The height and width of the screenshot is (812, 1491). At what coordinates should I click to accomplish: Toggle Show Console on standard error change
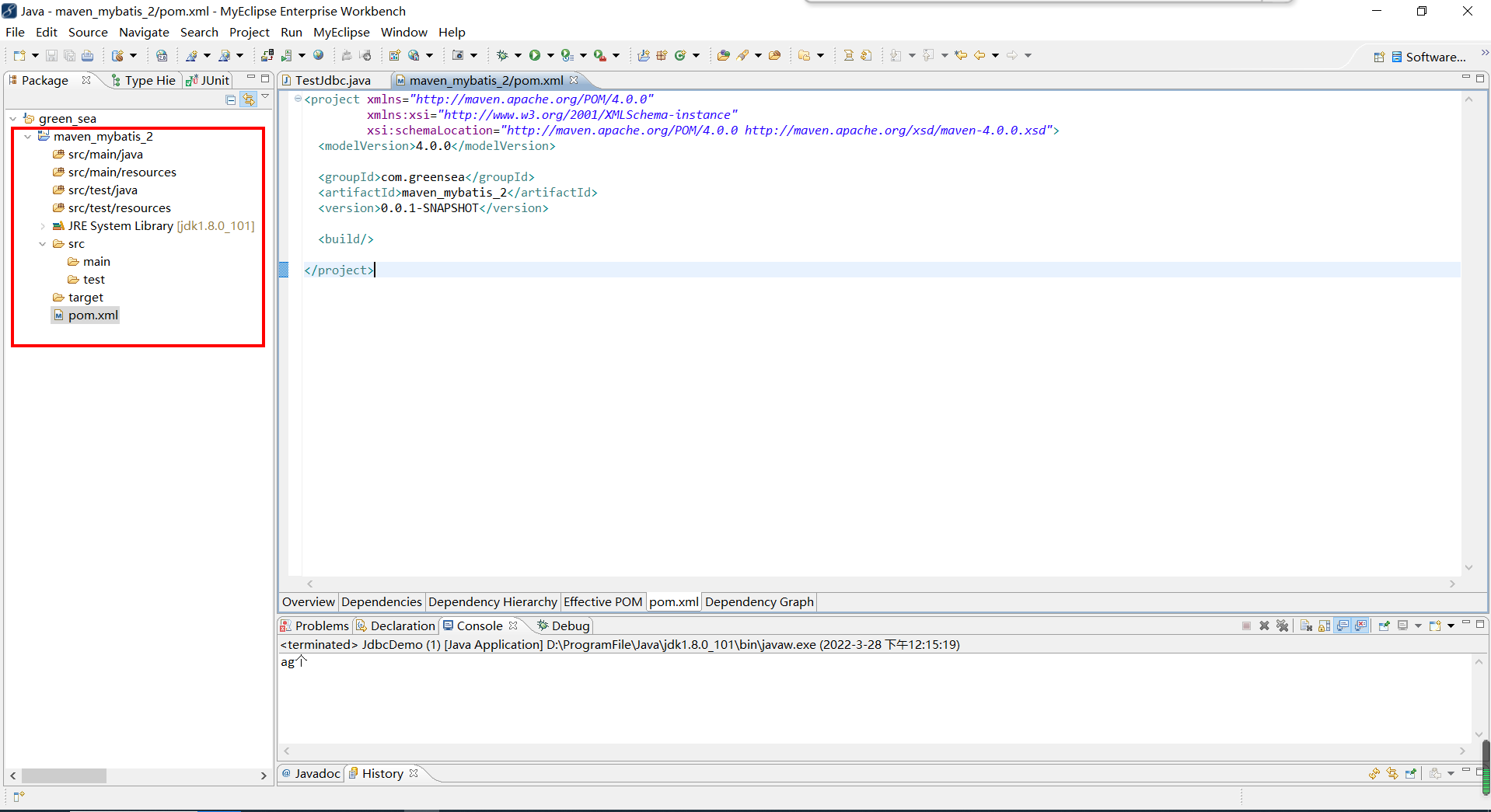(1360, 626)
